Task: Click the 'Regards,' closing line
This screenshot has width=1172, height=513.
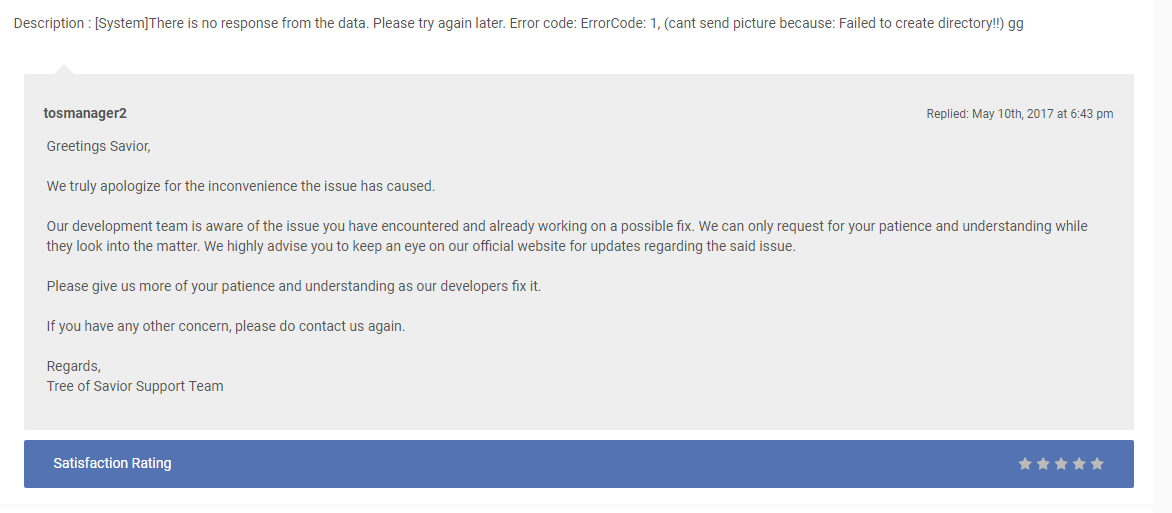Action: tap(73, 366)
